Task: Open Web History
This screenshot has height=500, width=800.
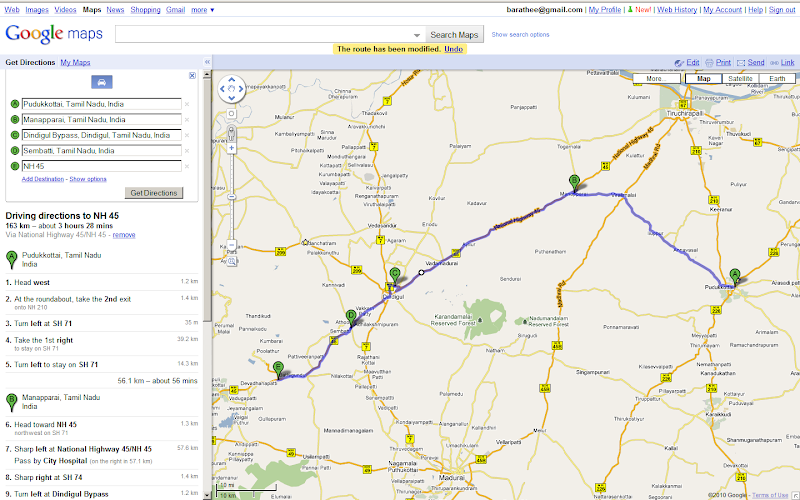Action: click(677, 10)
